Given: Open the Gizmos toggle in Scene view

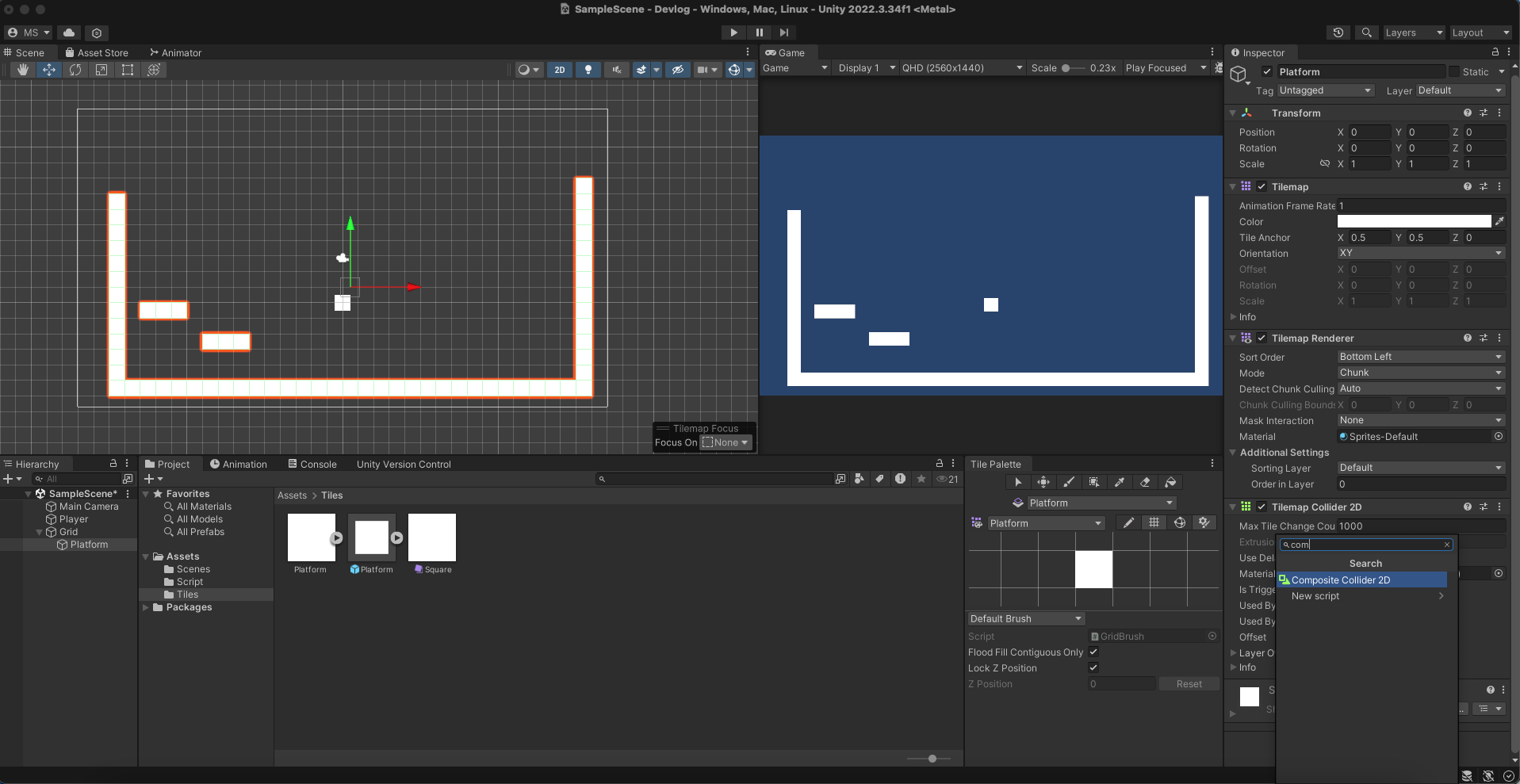Looking at the screenshot, I should (x=734, y=70).
